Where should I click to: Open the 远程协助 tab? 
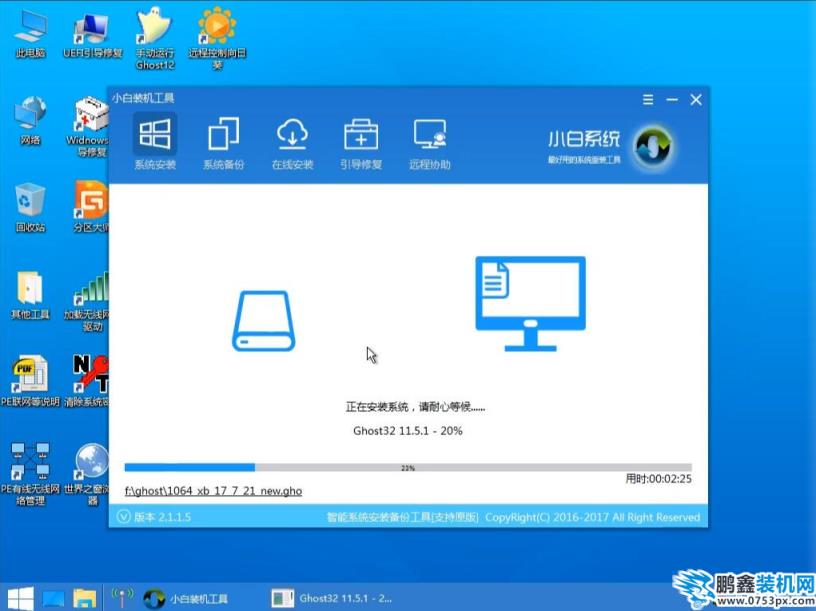click(x=430, y=143)
